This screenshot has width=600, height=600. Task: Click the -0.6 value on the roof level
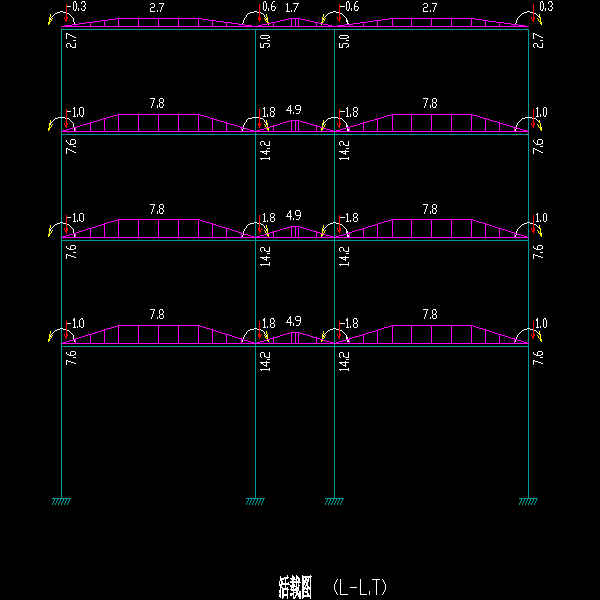click(348, 7)
